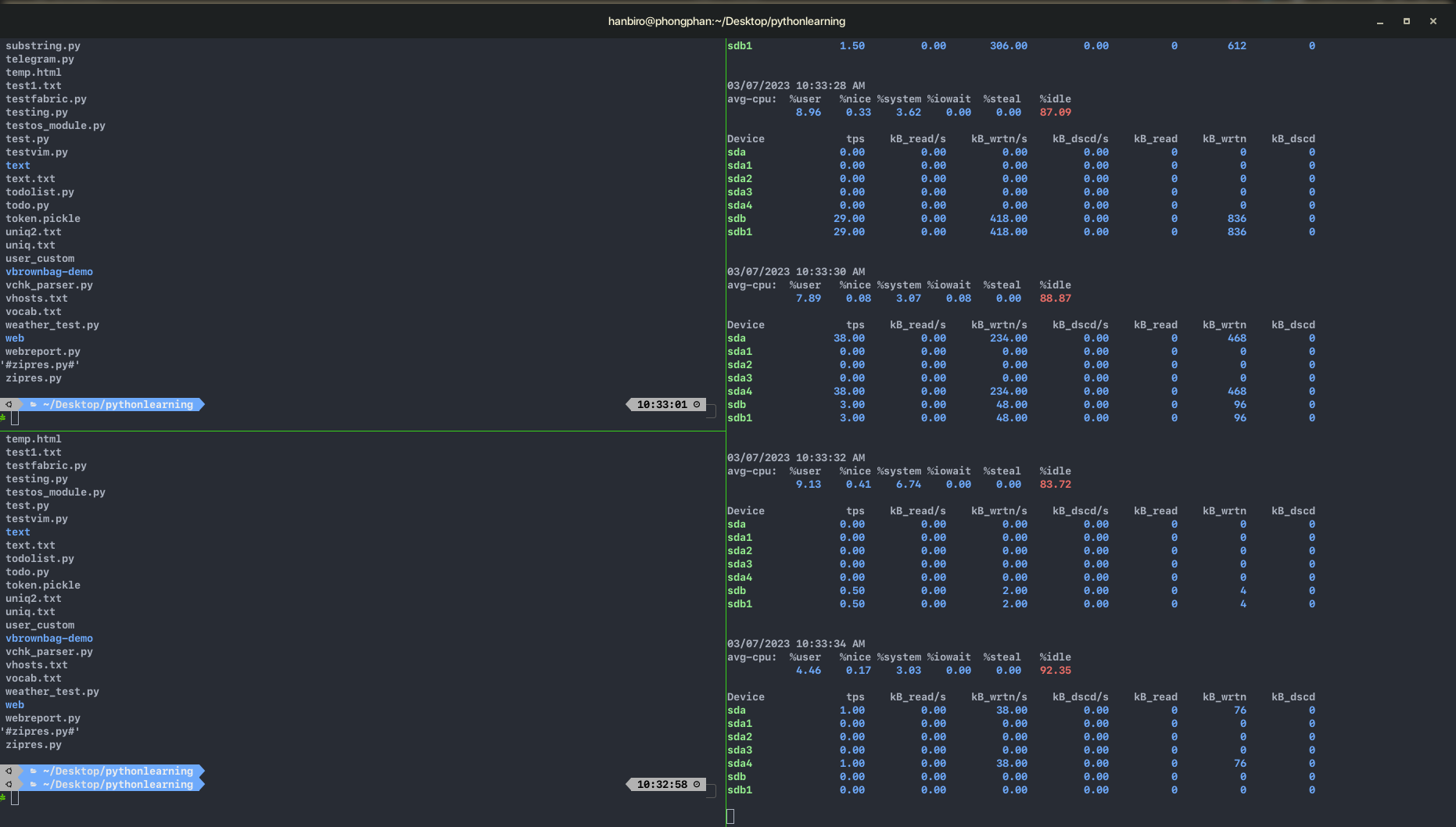This screenshot has height=827, width=1456.
Task: Open the vbrownbag-demo directory entry
Action: click(48, 271)
